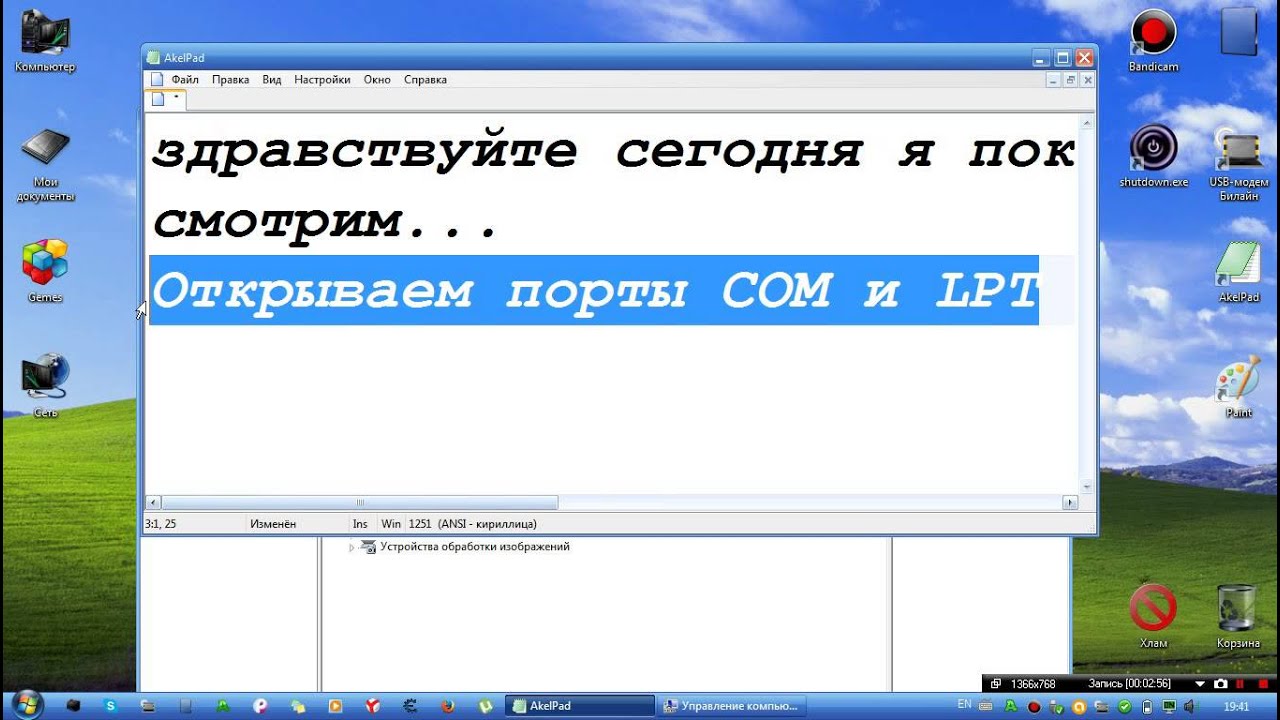Launch uTorrent from the taskbar
The image size is (1280, 720).
click(484, 705)
